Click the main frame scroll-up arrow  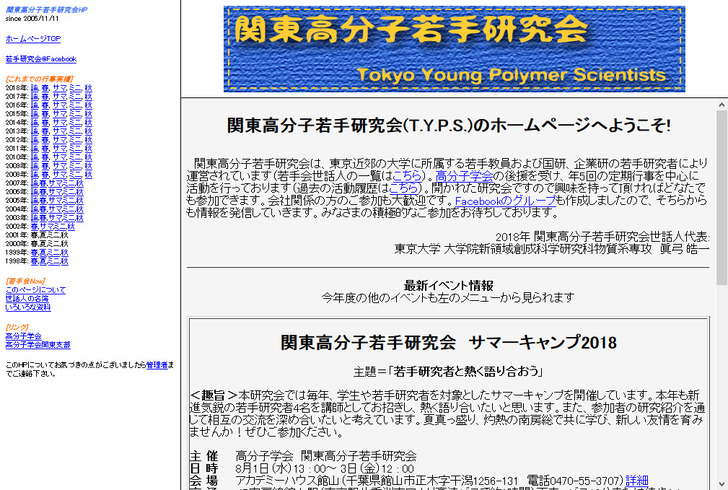721,103
